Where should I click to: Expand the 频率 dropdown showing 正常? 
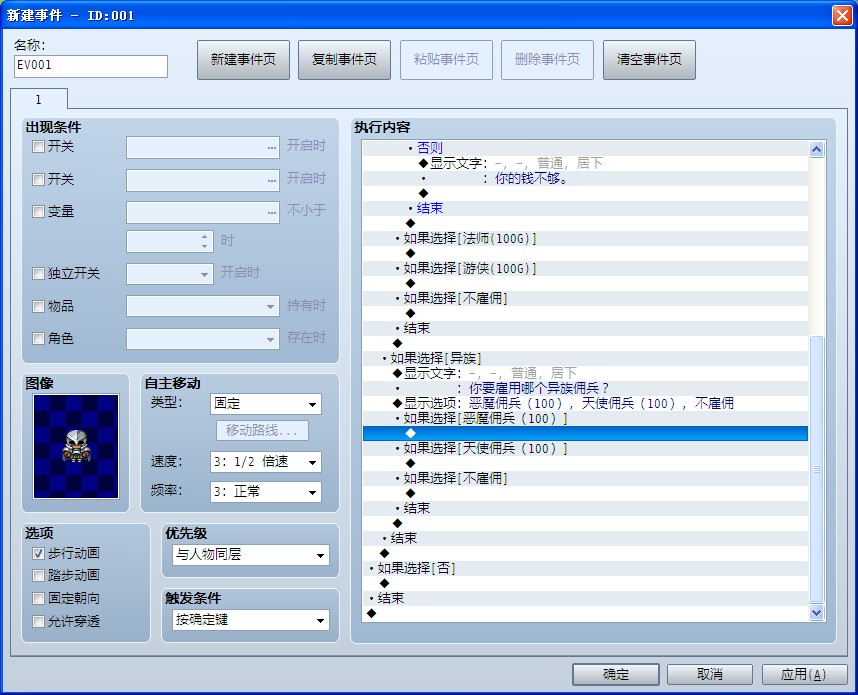point(265,492)
